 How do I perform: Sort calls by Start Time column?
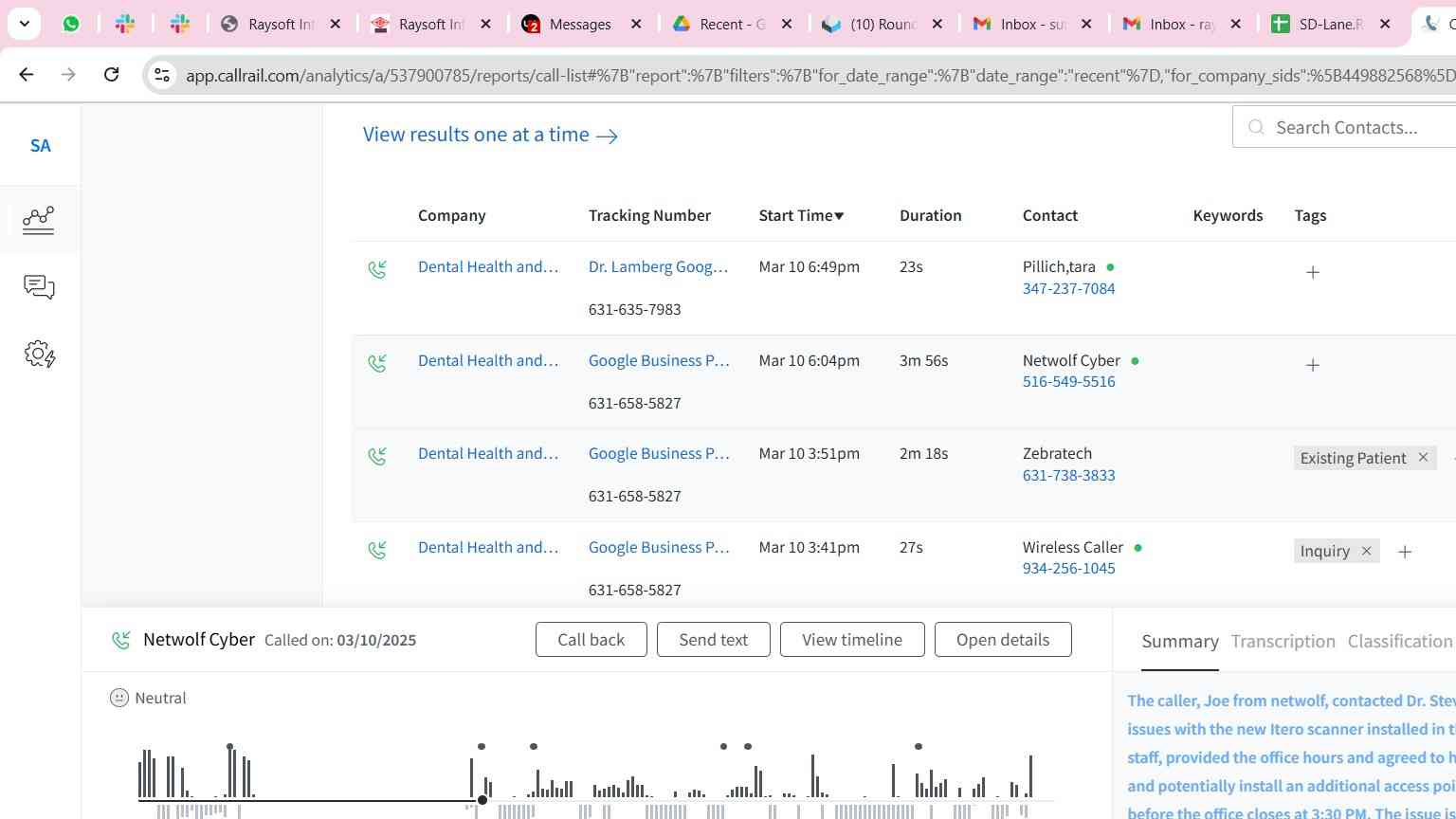point(801,215)
